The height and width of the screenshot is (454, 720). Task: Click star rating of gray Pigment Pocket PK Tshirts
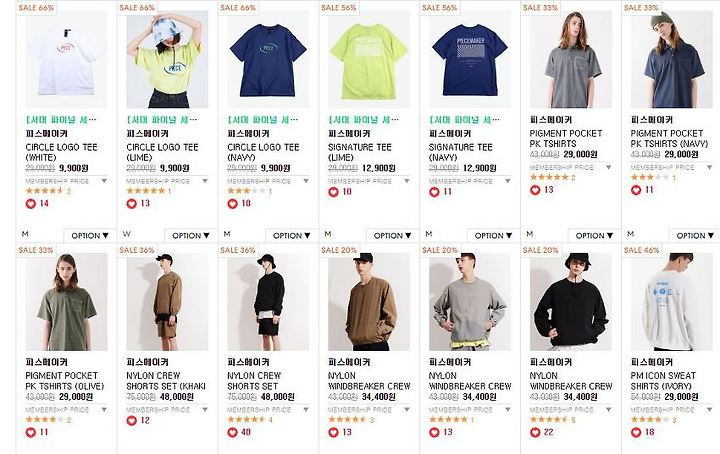pyautogui.click(x=549, y=177)
